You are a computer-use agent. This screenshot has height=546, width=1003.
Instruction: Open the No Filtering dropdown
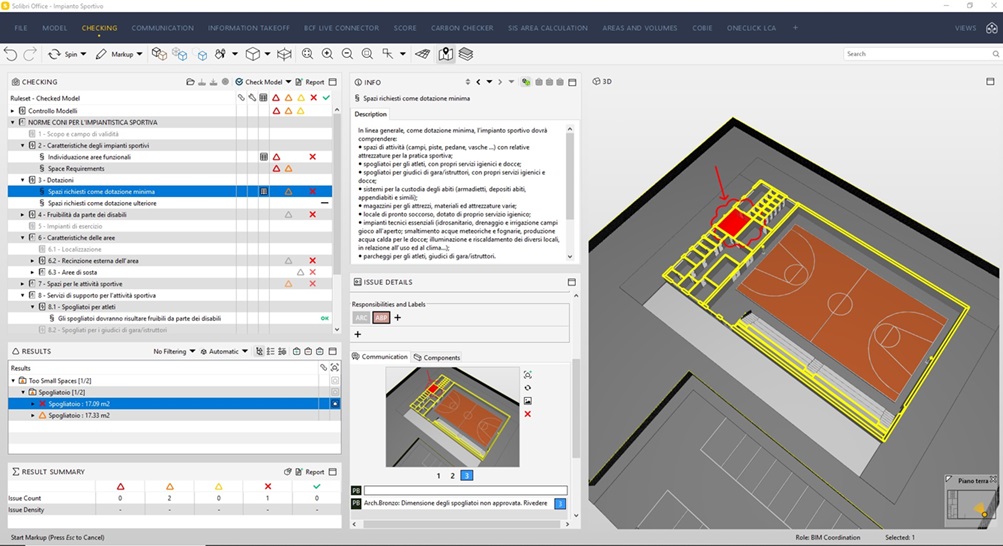pyautogui.click(x=174, y=352)
